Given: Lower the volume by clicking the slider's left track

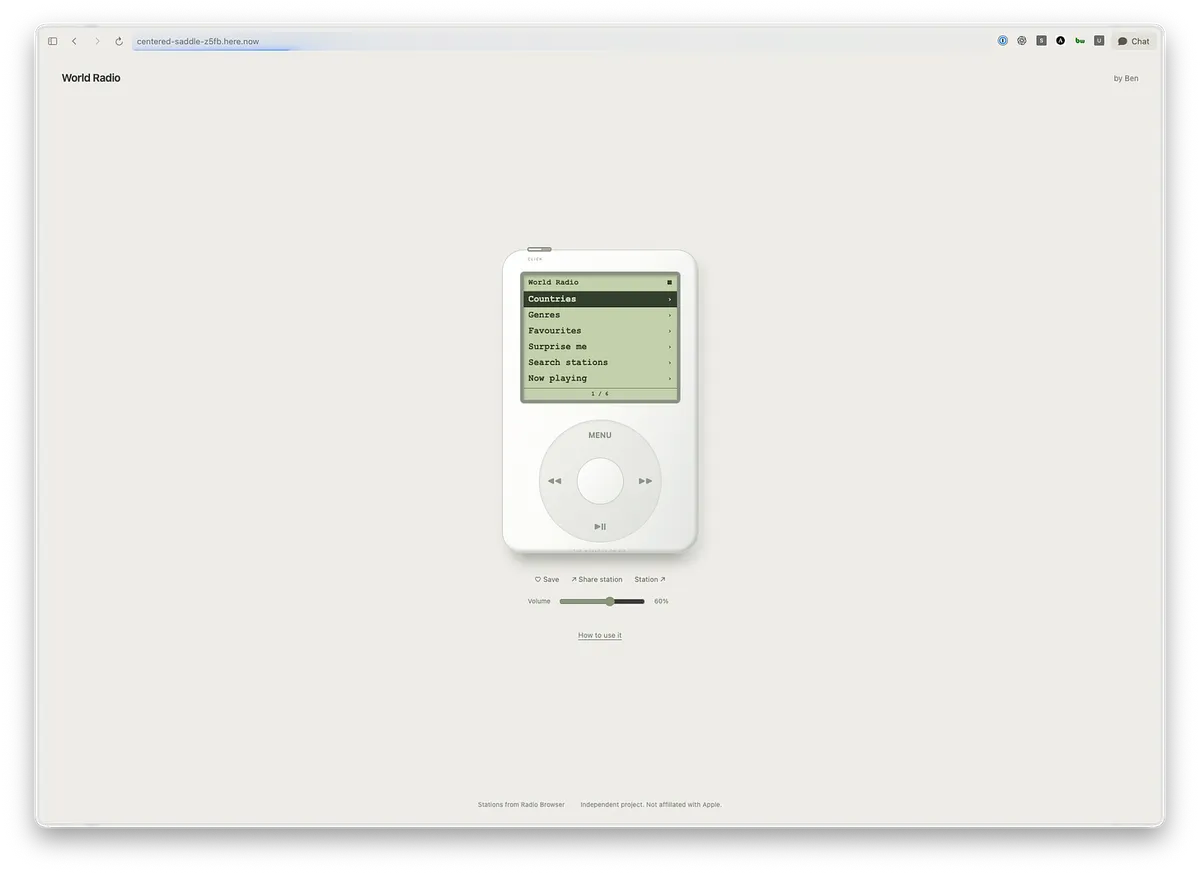Looking at the screenshot, I should pos(582,602).
